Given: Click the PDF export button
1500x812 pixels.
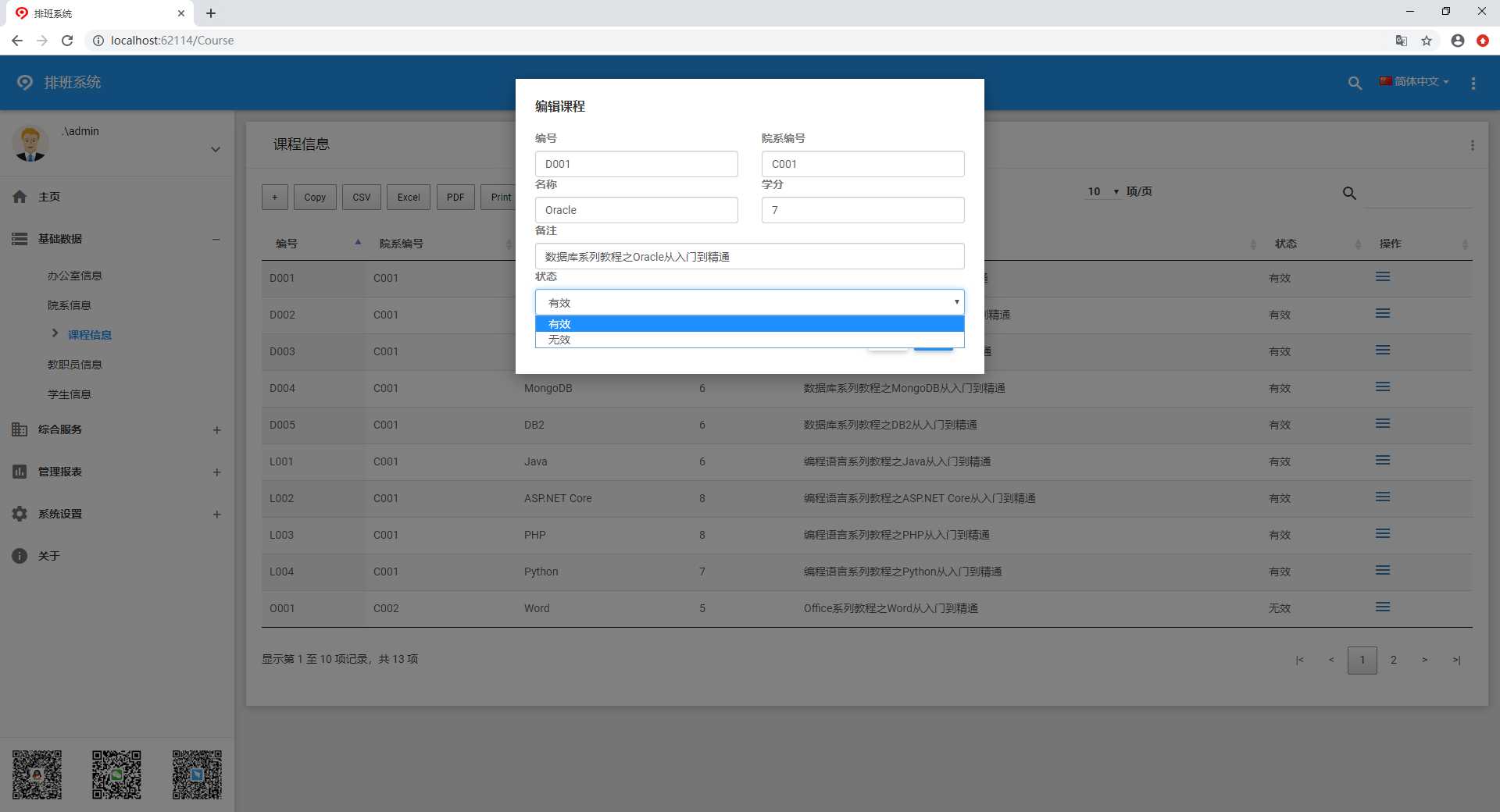Looking at the screenshot, I should [x=455, y=198].
